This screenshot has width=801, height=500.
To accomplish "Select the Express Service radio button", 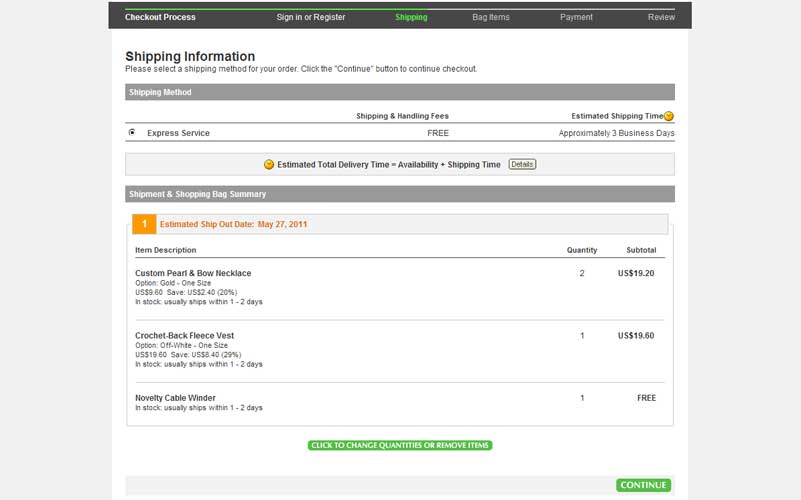I will [132, 132].
